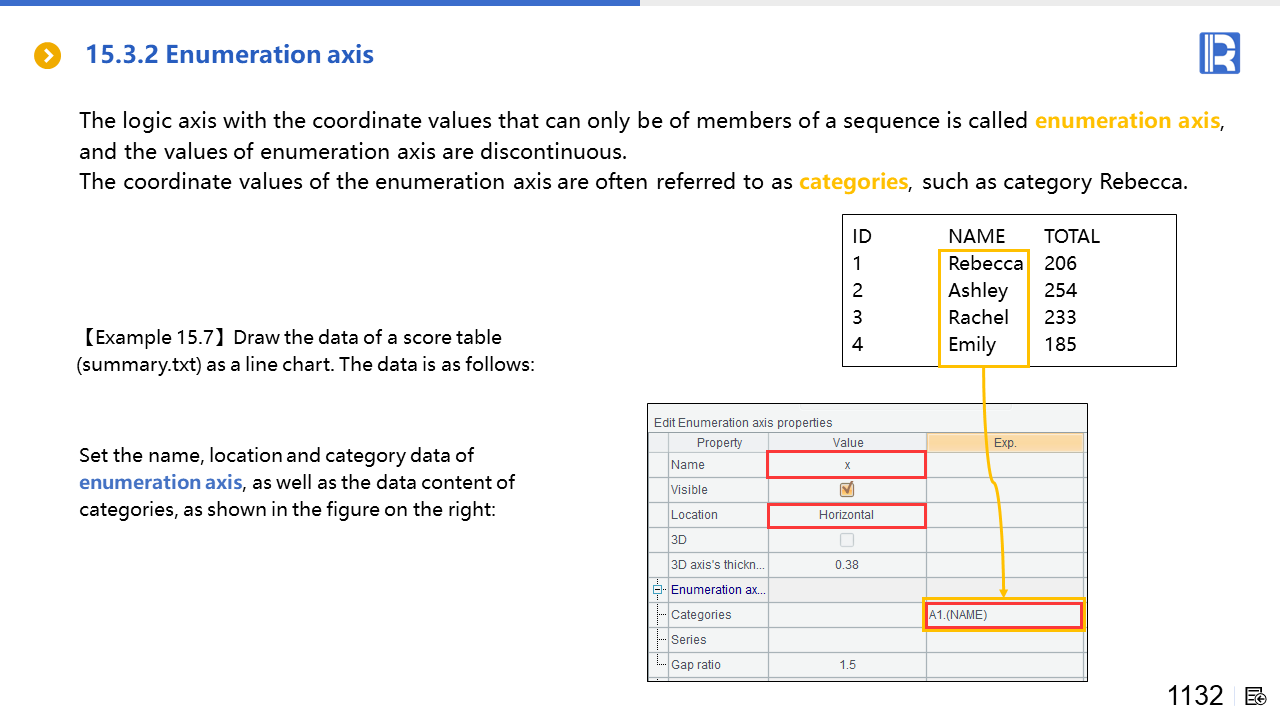Viewport: 1280px width, 720px height.
Task: Click the orange 'enumeration axis' highlighted term
Action: point(1127,121)
